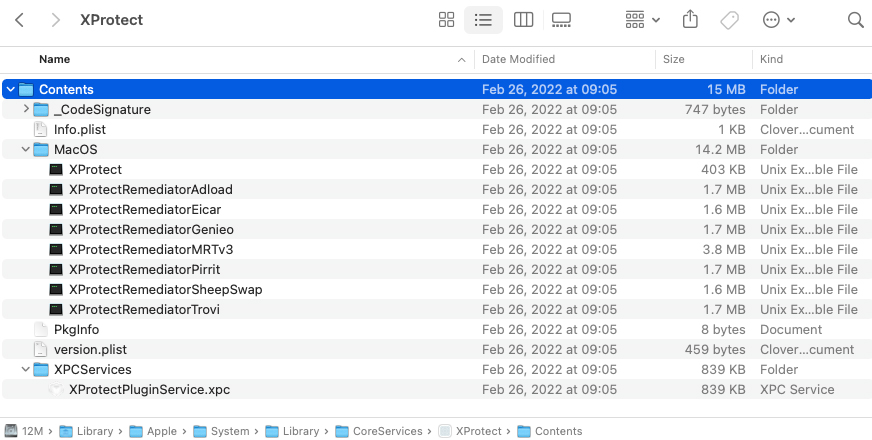Select the XProtectRemediatorMRTv3 executable icon

click(x=56, y=250)
